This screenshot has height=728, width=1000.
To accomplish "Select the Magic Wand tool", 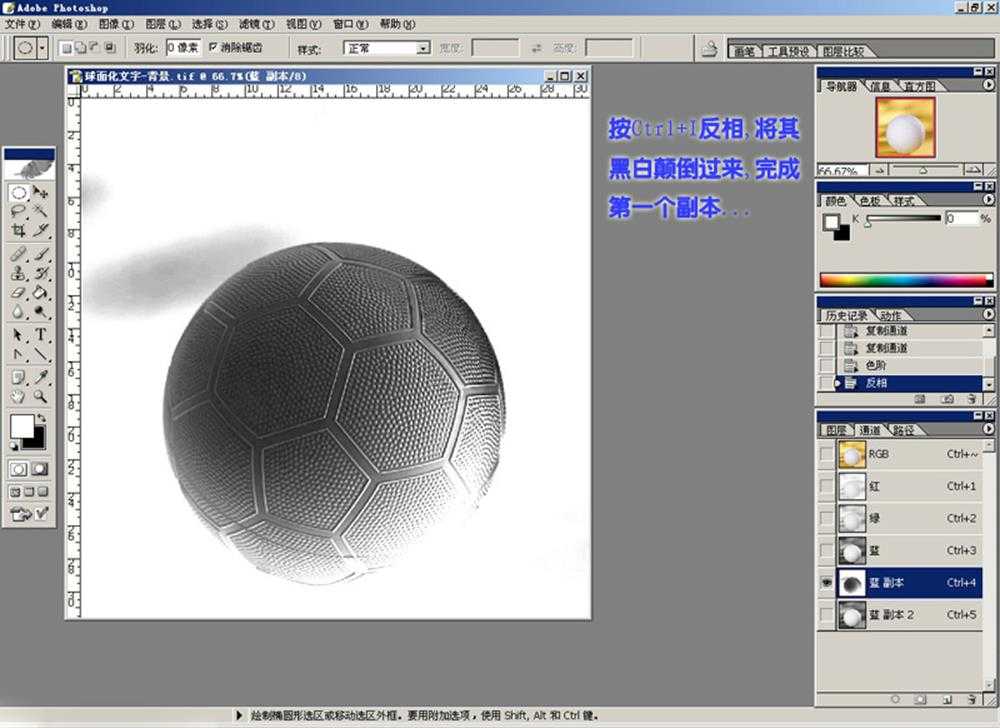I will tap(41, 211).
